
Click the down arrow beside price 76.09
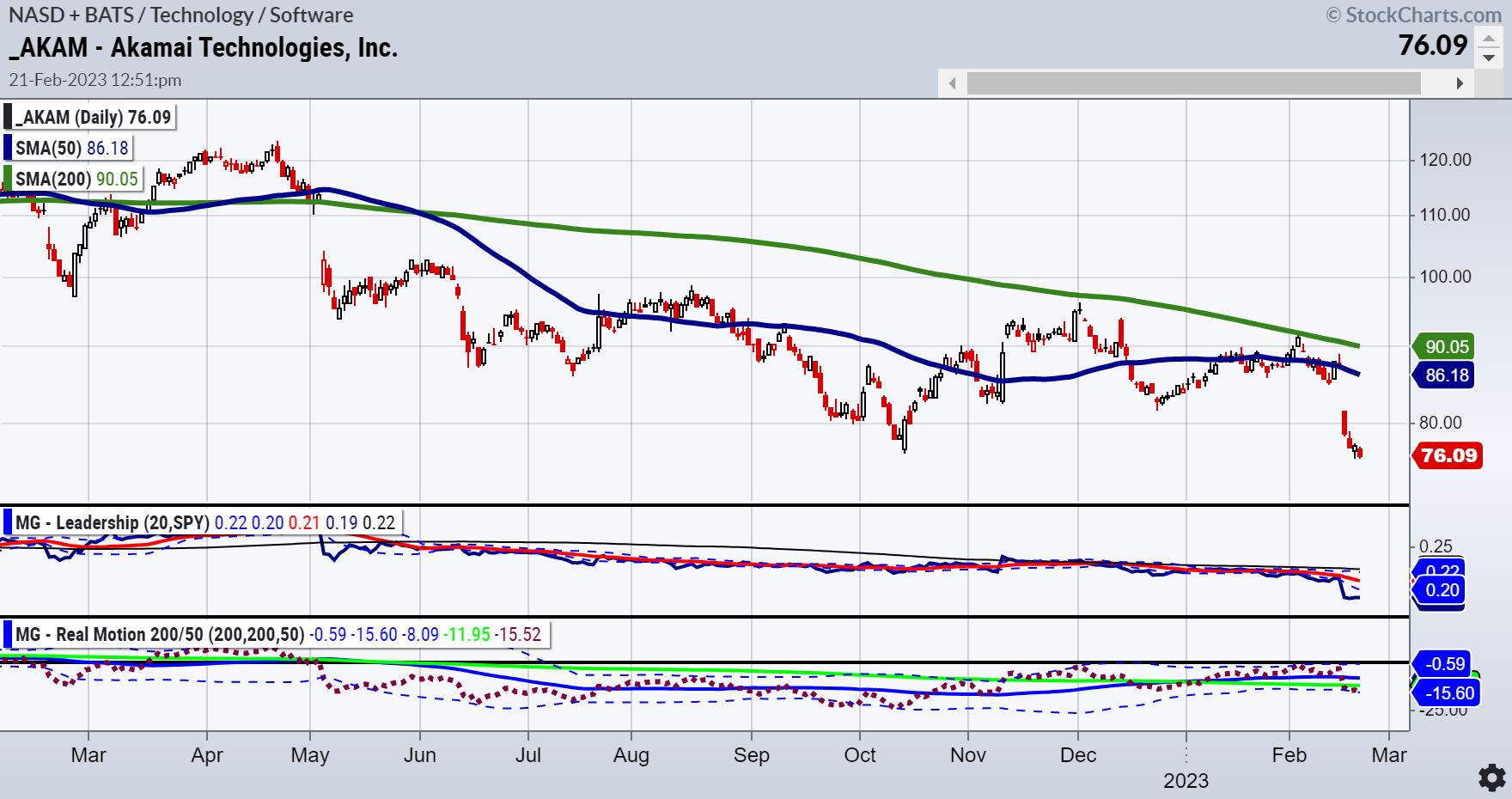click(x=1488, y=58)
